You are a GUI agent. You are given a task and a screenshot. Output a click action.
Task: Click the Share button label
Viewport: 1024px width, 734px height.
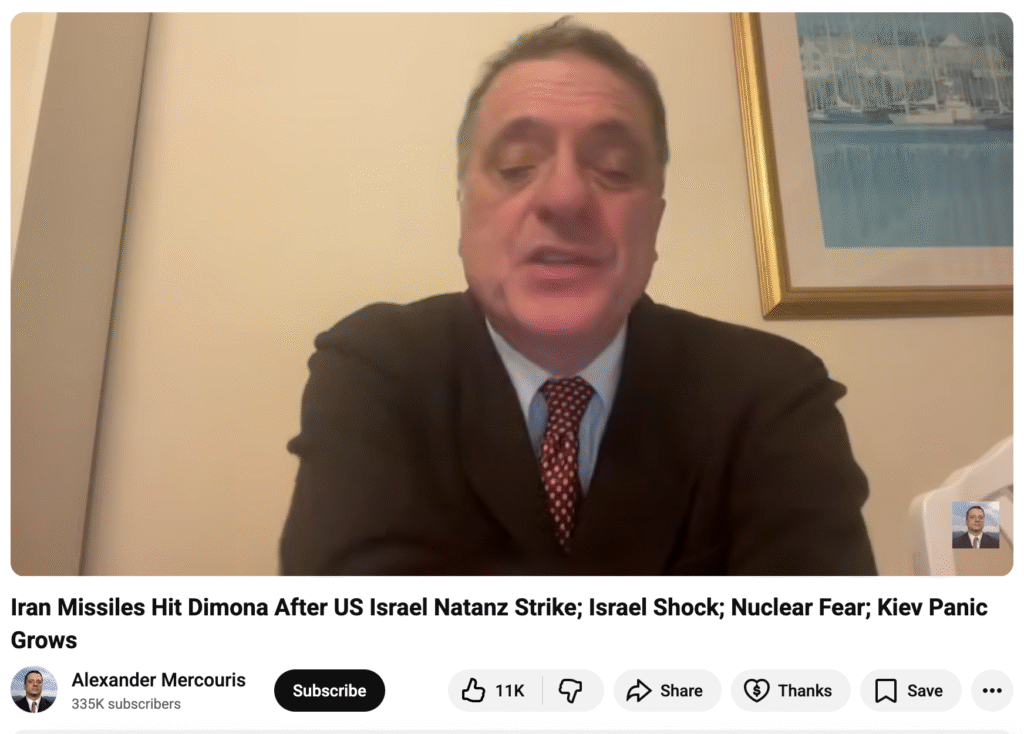tap(681, 691)
